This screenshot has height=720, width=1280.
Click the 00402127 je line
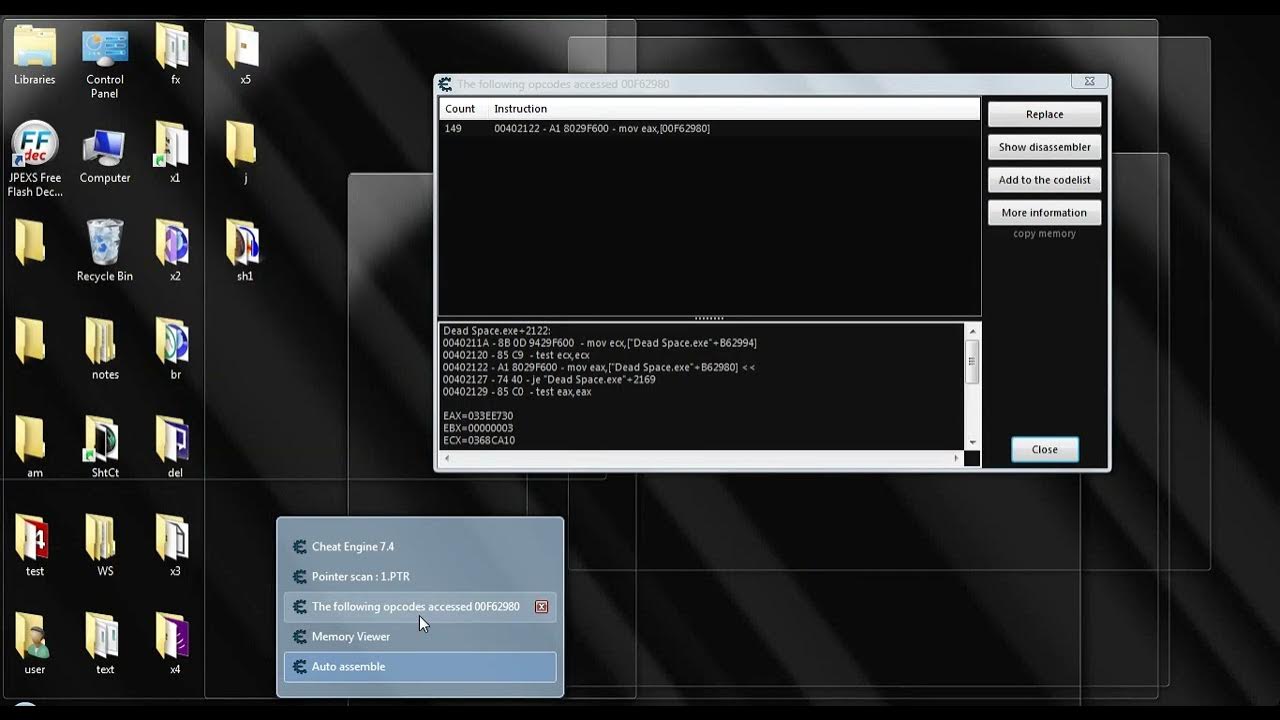(549, 380)
